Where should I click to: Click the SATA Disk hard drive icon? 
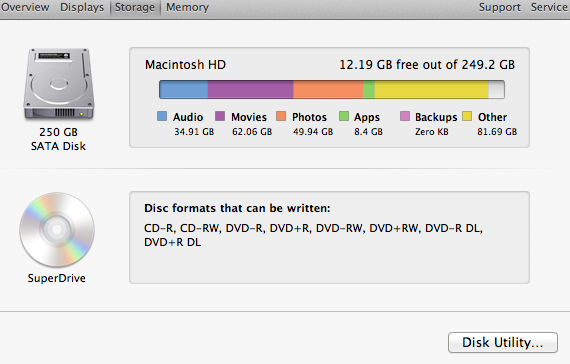click(59, 84)
